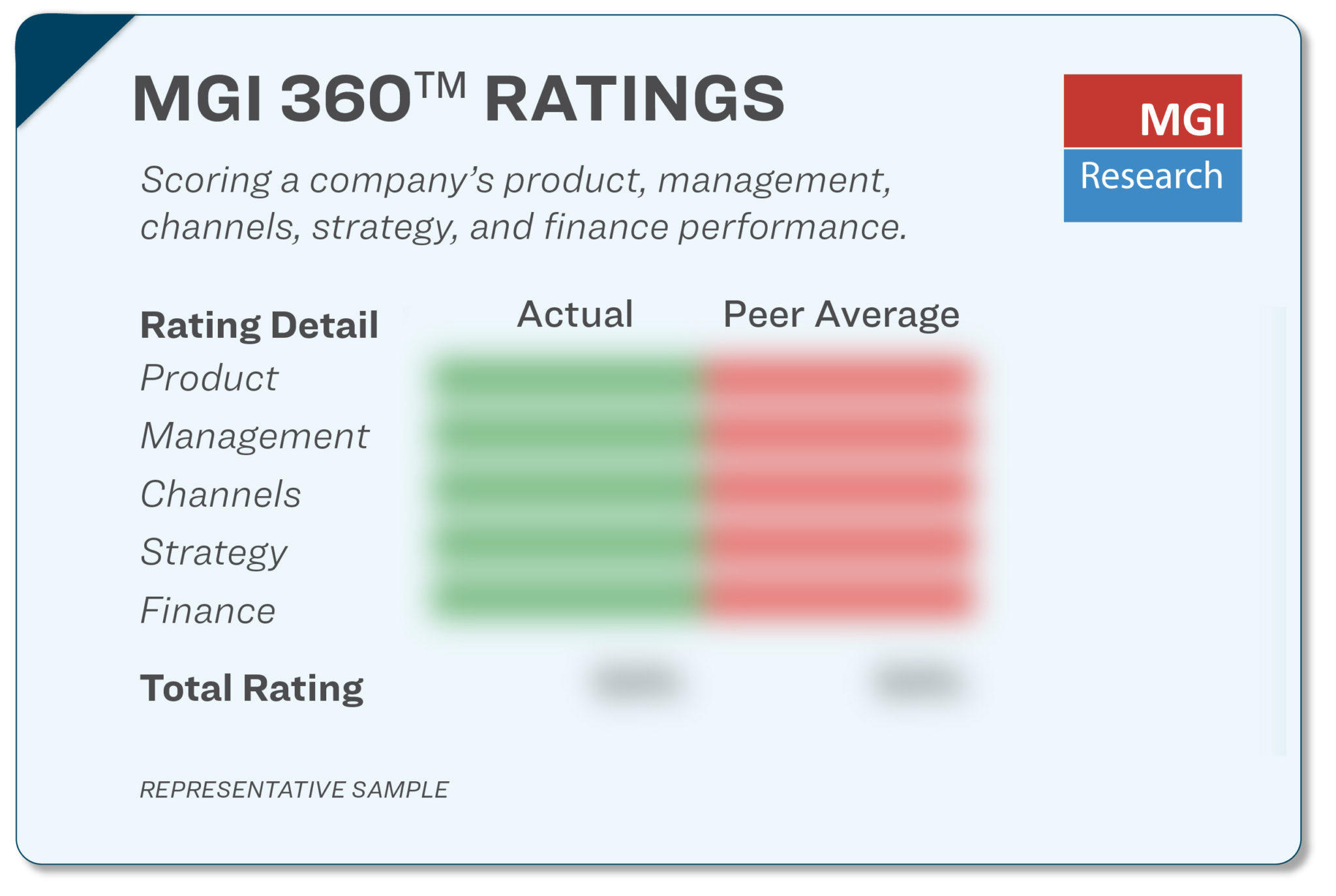Click the REPRESENTATIVE SAMPLE footnote
Screen dimensions: 1336x896
(294, 790)
